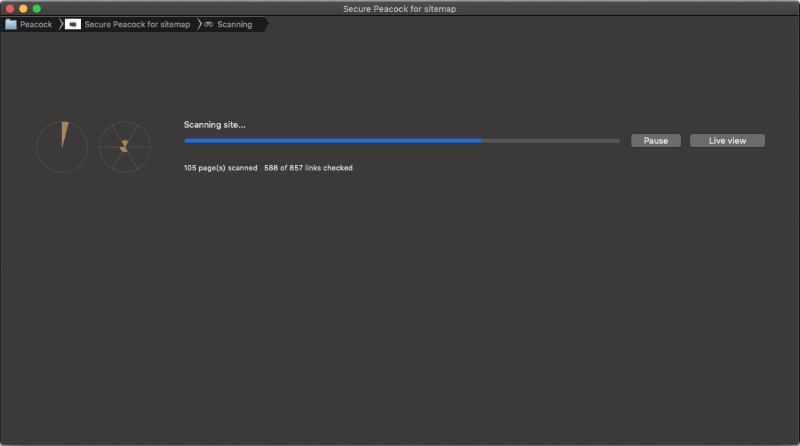Screen dimensions: 800x446
Task: Click the binoculars Scanning icon
Action: pos(208,24)
